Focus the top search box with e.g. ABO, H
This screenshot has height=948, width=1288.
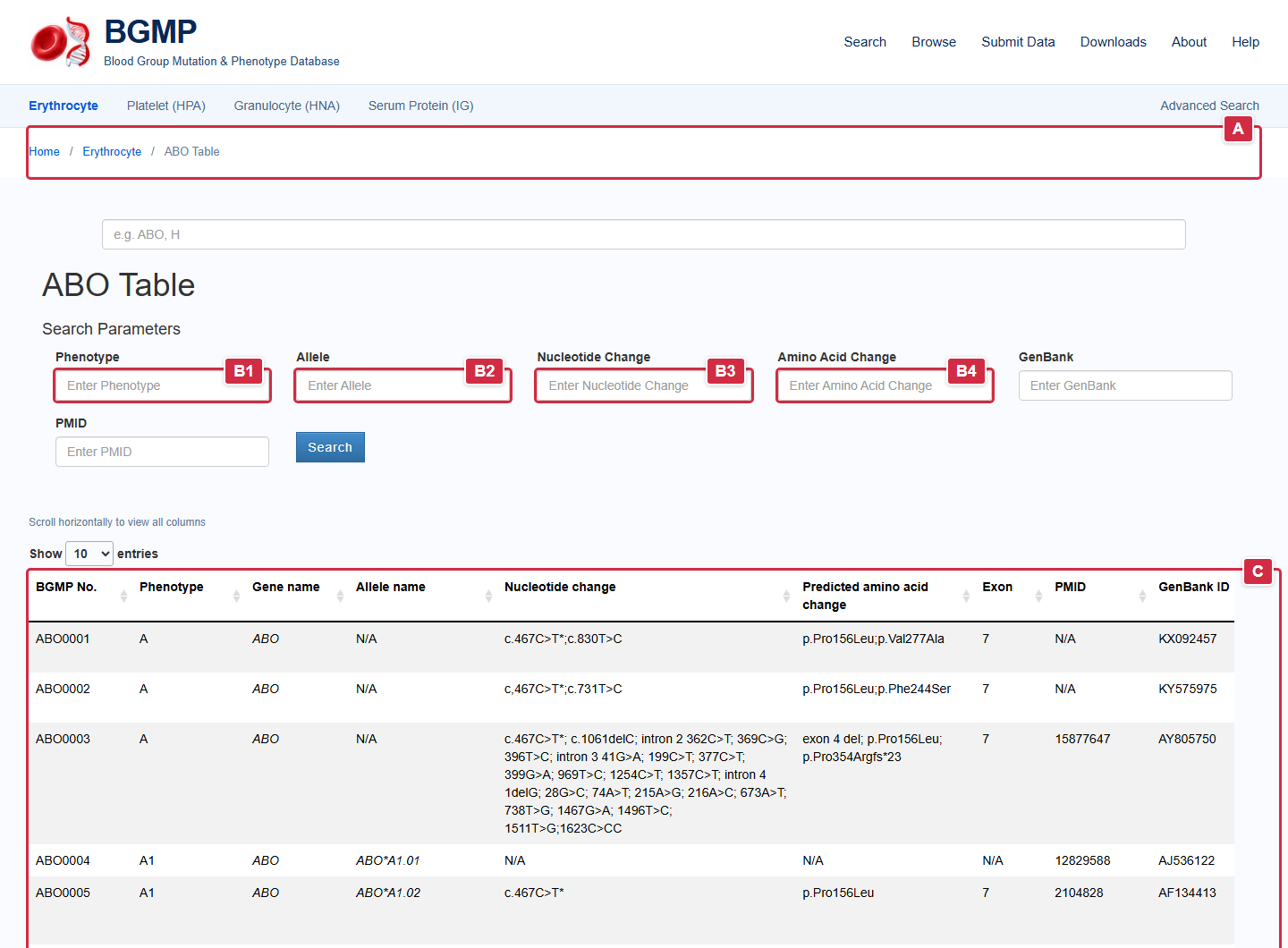point(644,234)
